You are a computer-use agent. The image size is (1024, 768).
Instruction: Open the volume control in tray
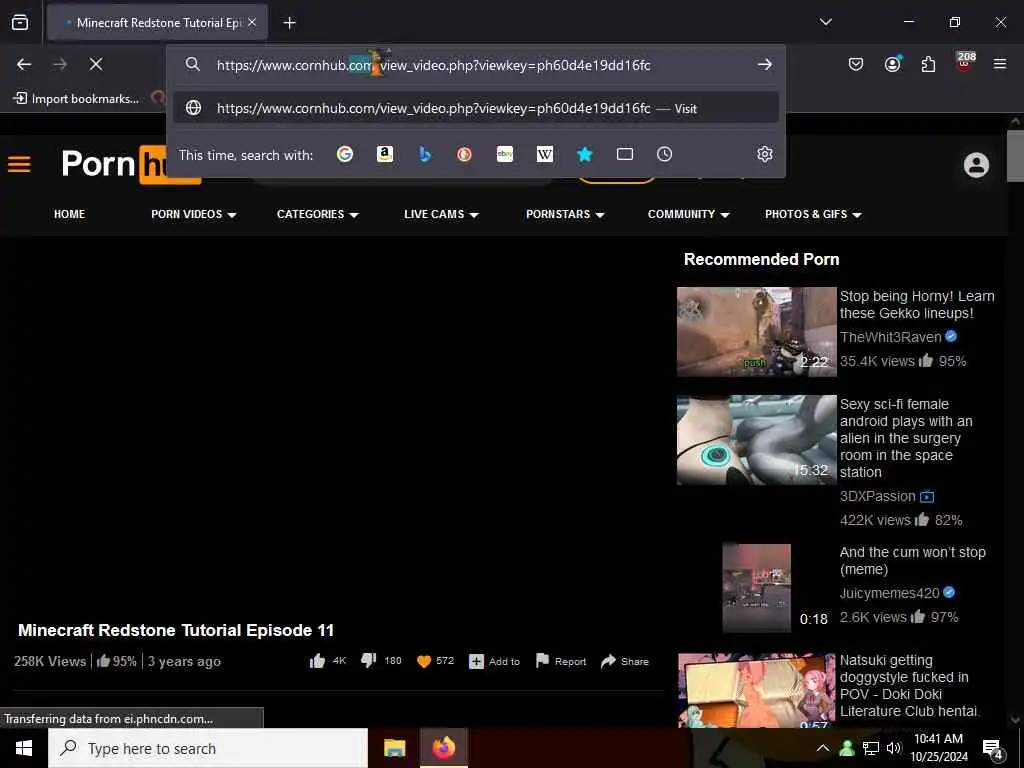[894, 748]
